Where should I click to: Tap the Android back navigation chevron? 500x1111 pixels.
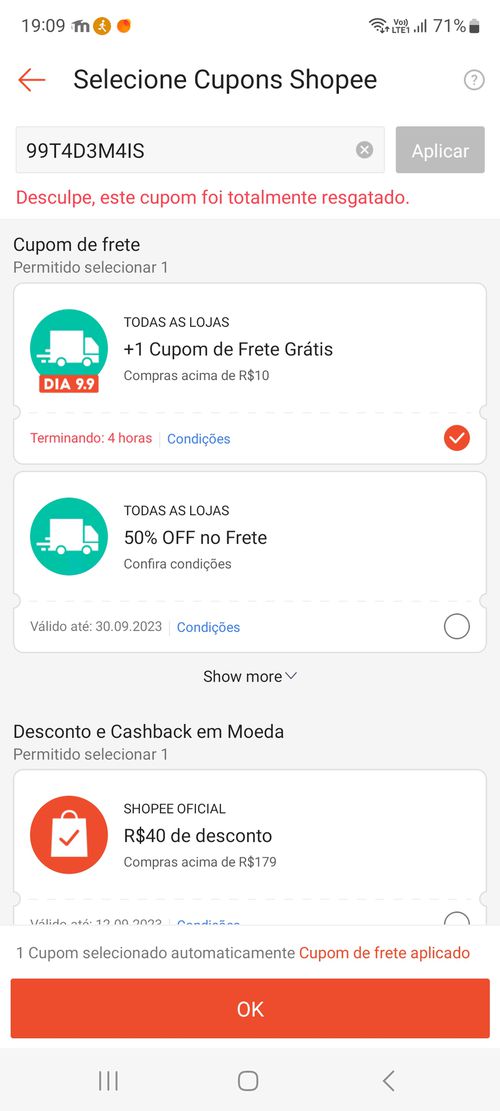(x=388, y=1081)
